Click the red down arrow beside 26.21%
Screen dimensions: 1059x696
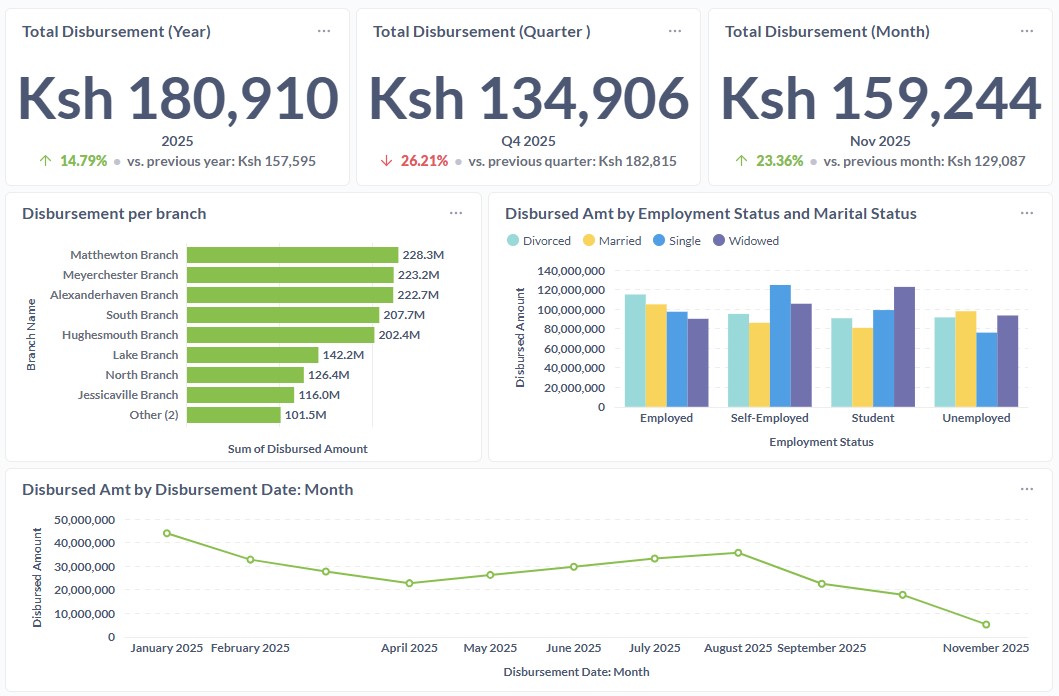click(x=387, y=160)
